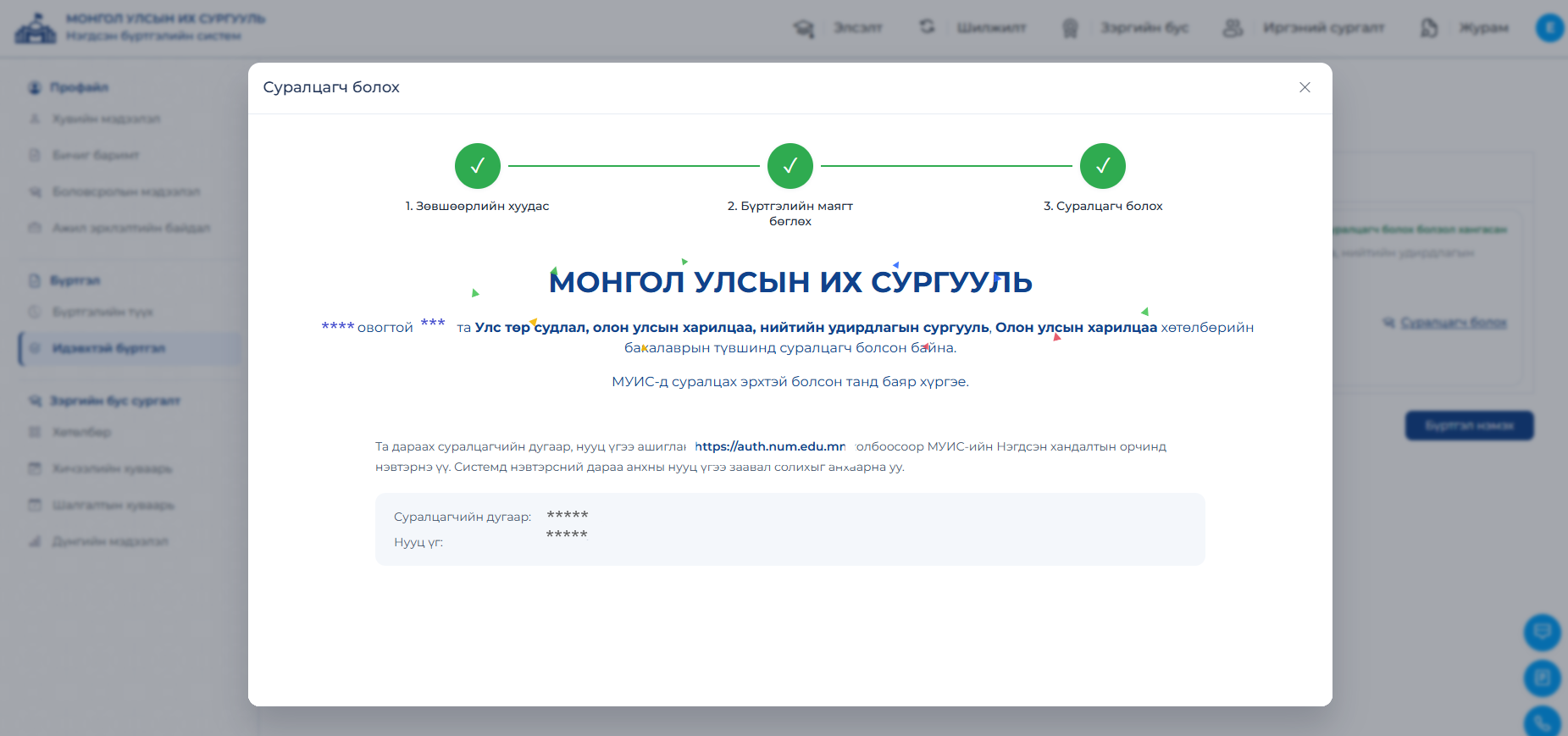Image resolution: width=1568 pixels, height=736 pixels.
Task: Click the document icon beside Журам
Action: [x=1429, y=28]
